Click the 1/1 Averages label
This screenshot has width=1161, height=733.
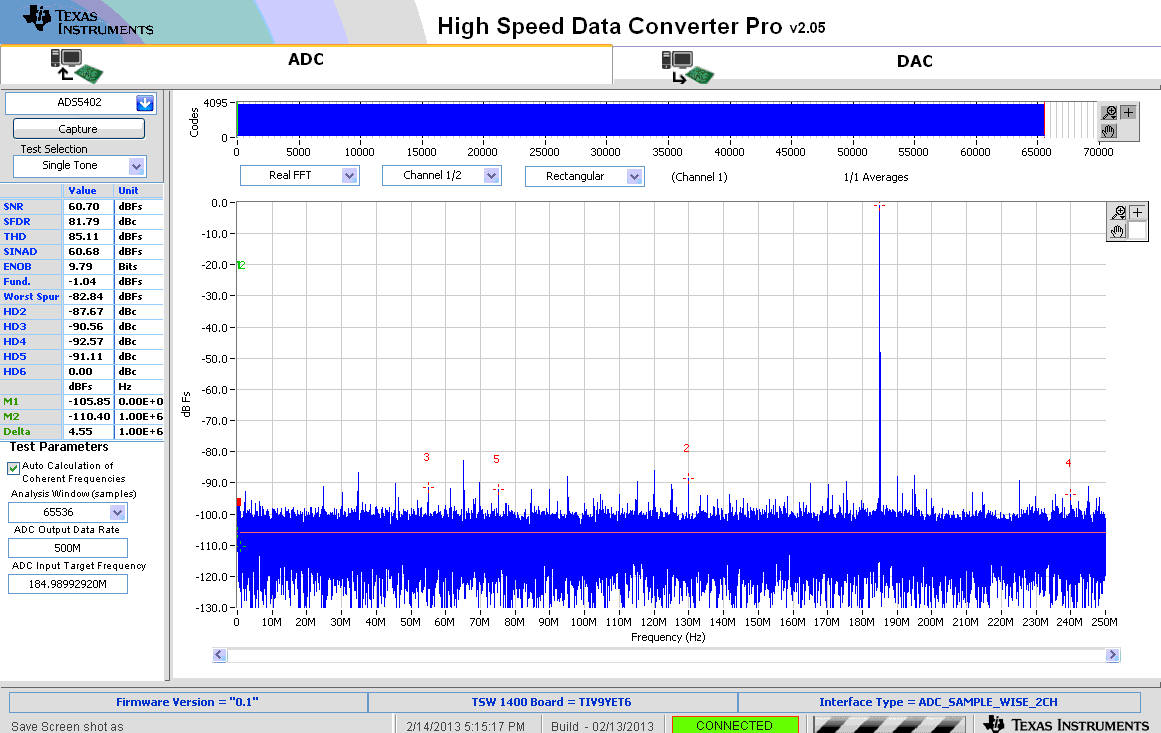[x=876, y=177]
